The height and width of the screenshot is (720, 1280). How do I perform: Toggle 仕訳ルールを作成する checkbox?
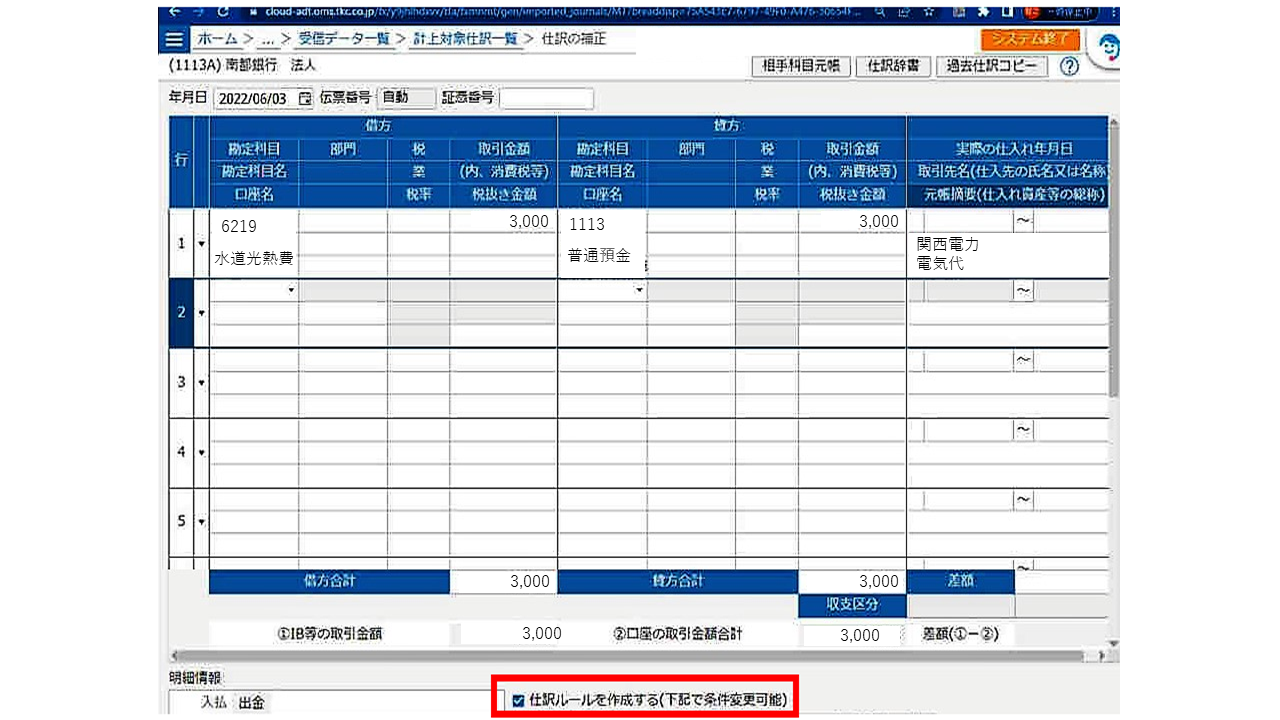tap(518, 701)
